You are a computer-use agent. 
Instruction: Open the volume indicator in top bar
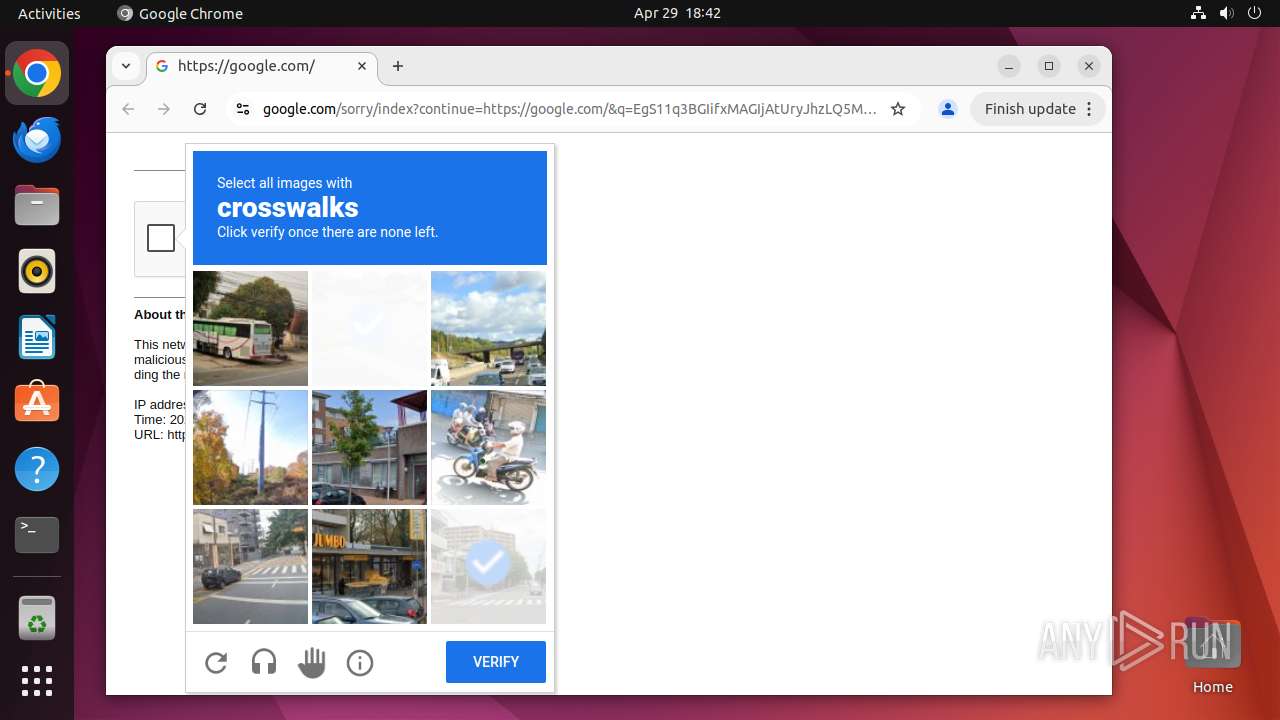[1227, 13]
